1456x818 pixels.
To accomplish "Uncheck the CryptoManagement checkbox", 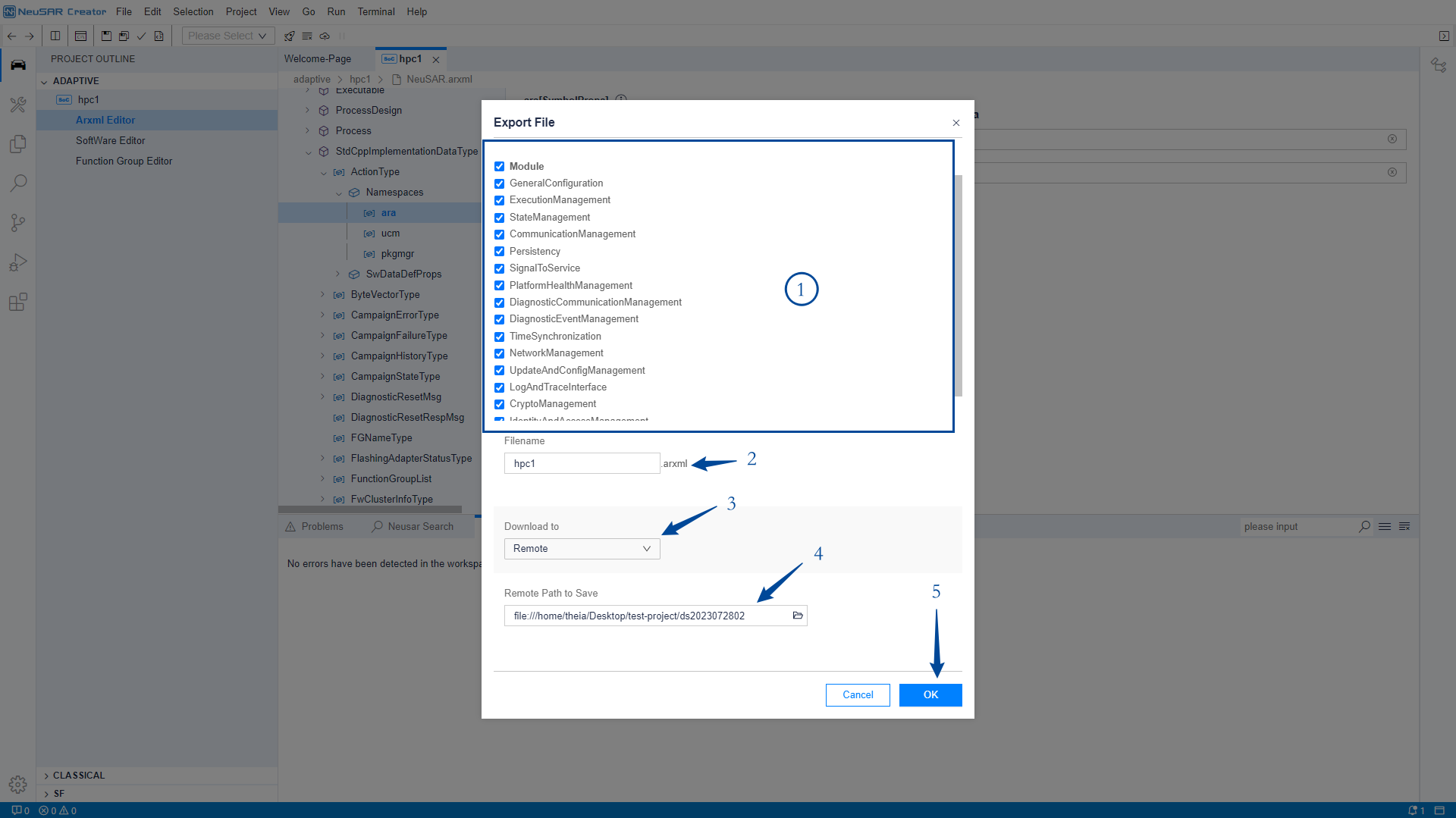I will tap(499, 404).
